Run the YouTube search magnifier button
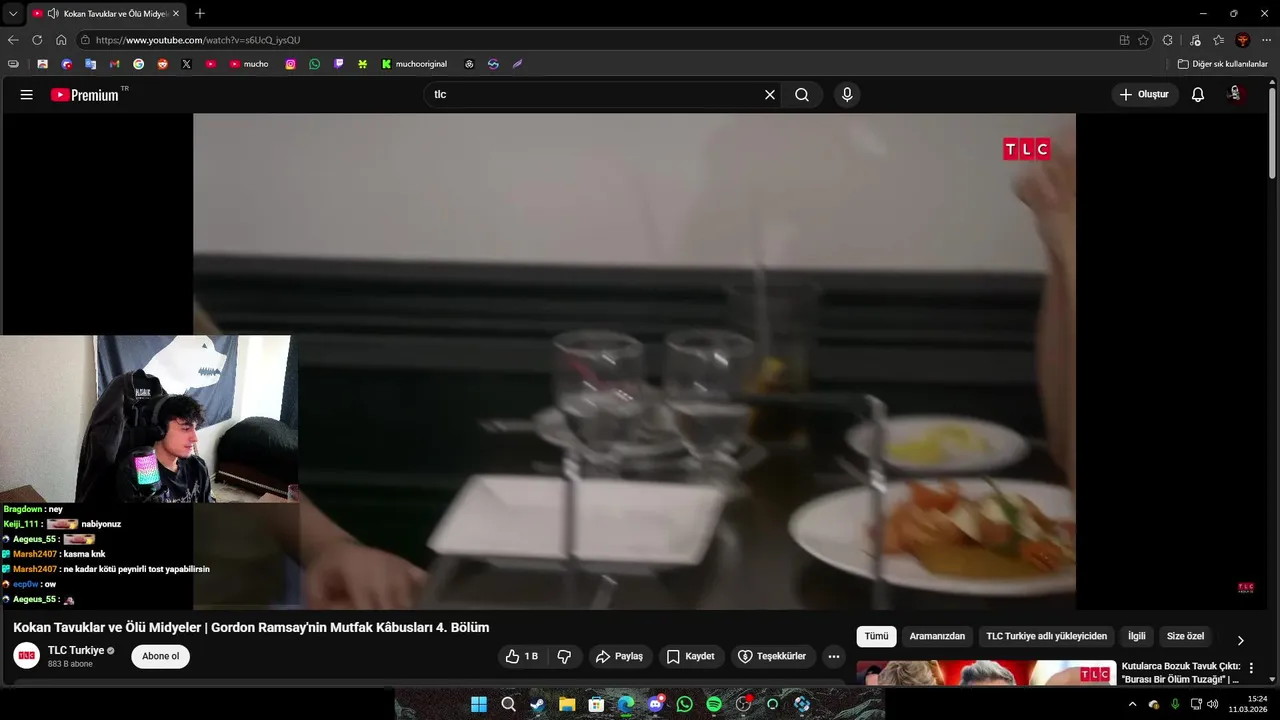Image resolution: width=1280 pixels, height=720 pixels. point(802,95)
